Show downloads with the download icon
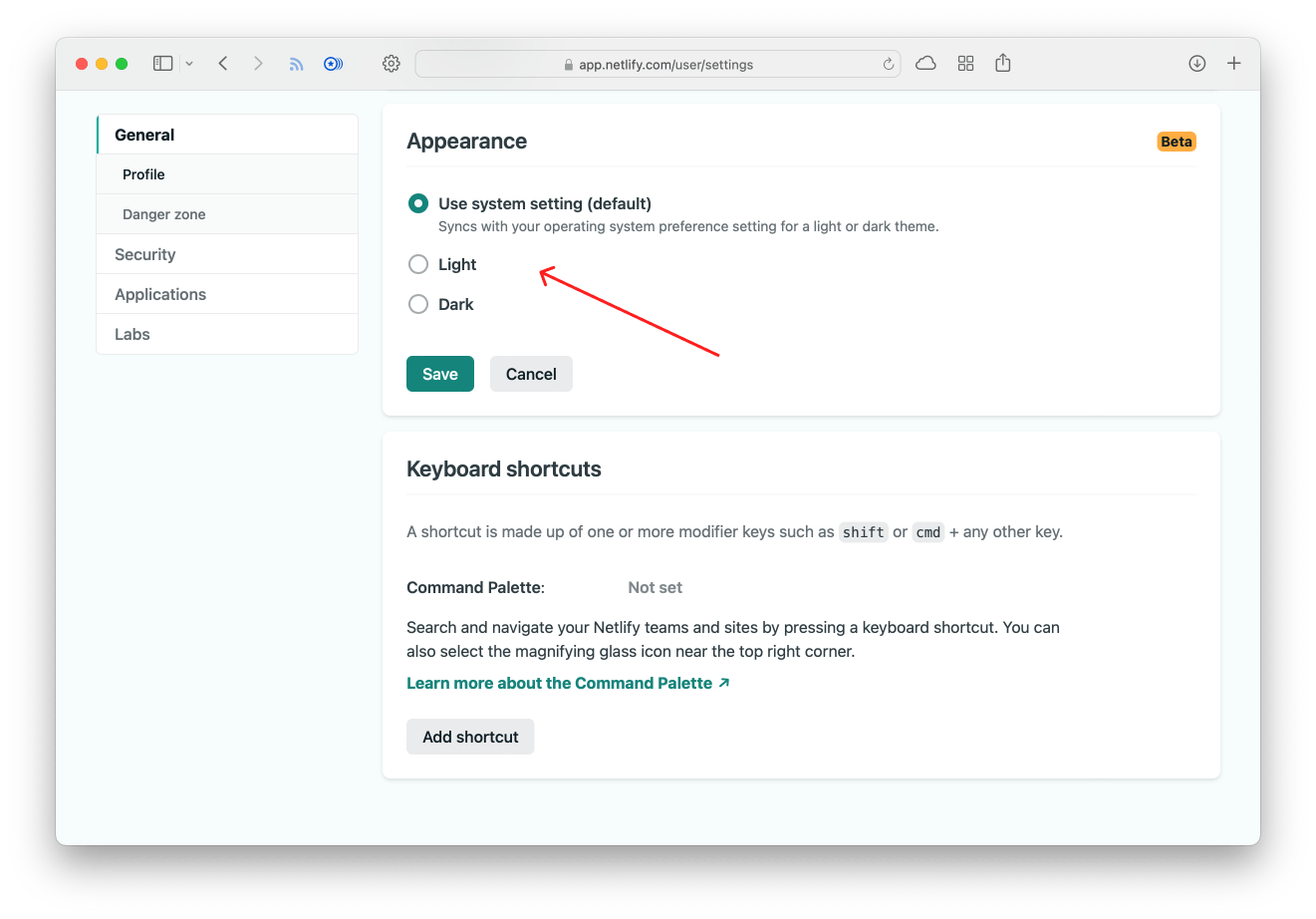The width and height of the screenshot is (1316, 919). coord(1197,64)
